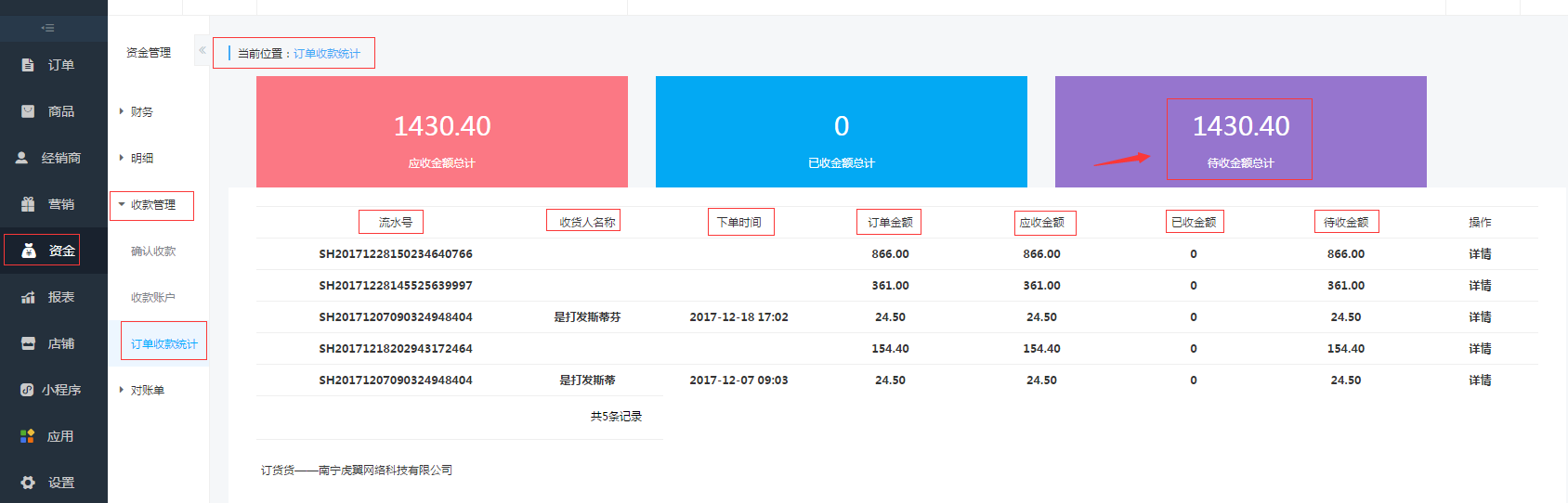The width and height of the screenshot is (1568, 503).
Task: Click serial number SH20171228150234640766
Action: tap(396, 254)
